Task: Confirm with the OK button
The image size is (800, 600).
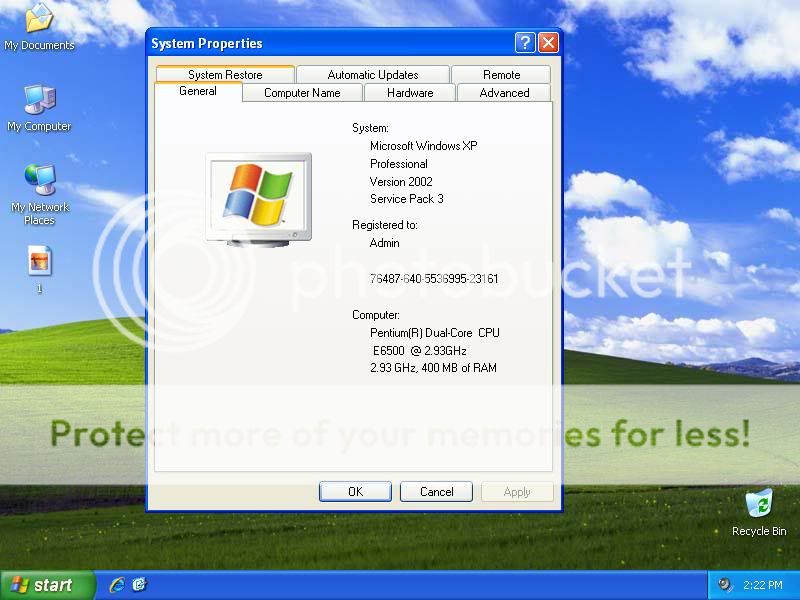Action: (x=355, y=491)
